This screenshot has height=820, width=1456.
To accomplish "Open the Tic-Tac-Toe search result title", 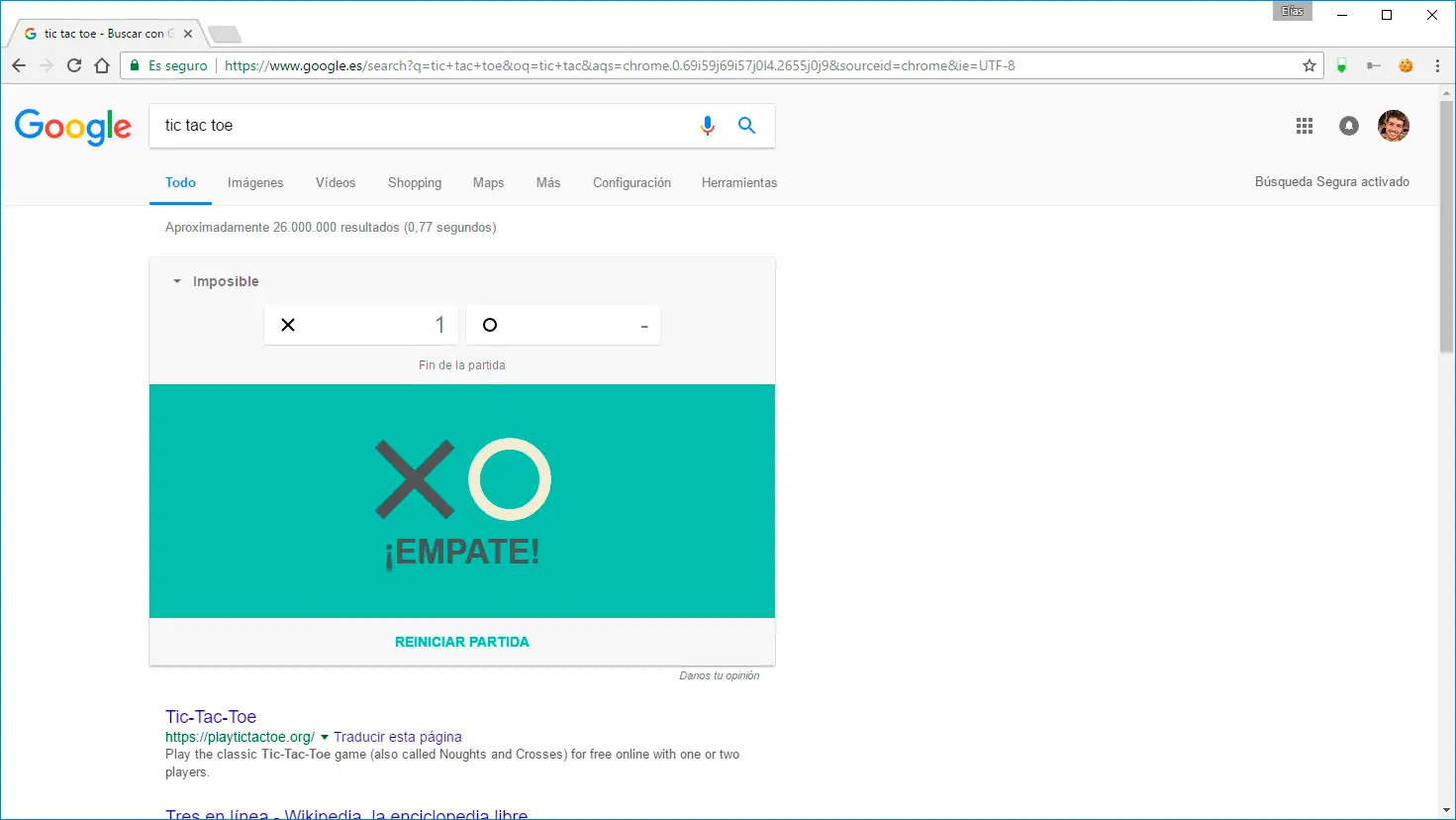I will tap(211, 717).
